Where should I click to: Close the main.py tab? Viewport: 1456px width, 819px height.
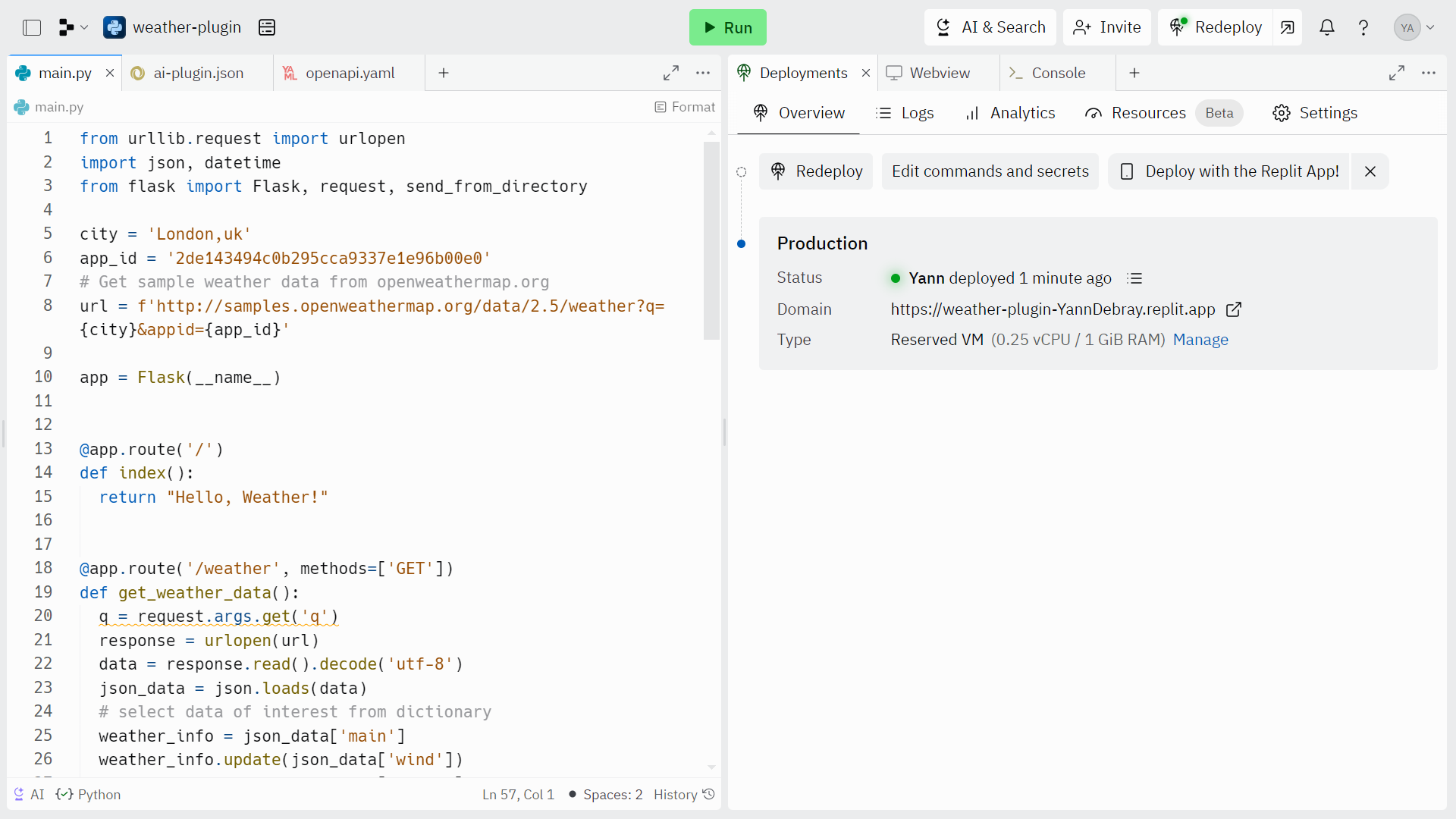pos(110,73)
